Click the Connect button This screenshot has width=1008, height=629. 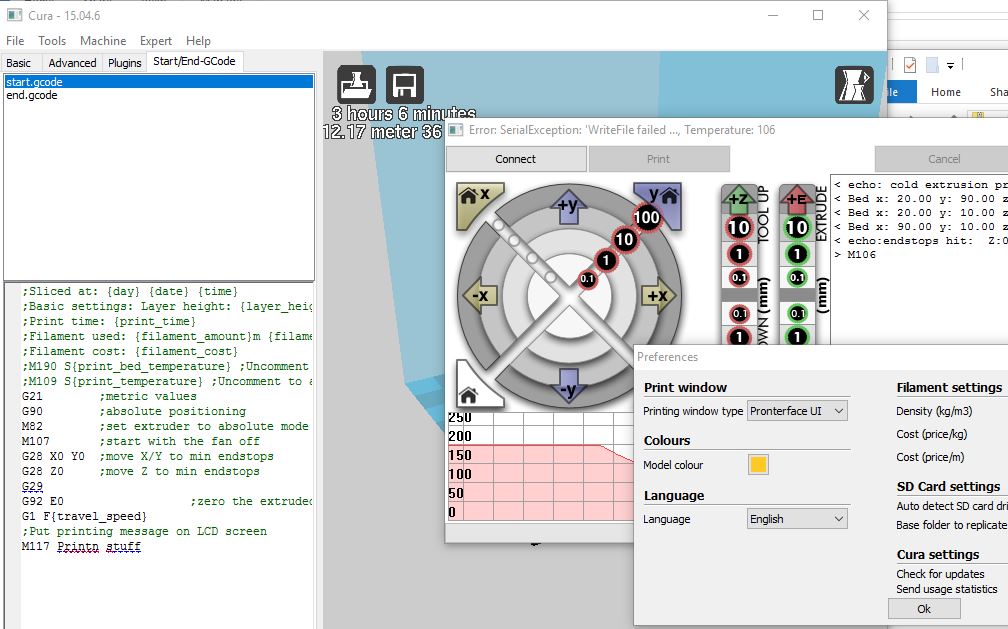516,159
